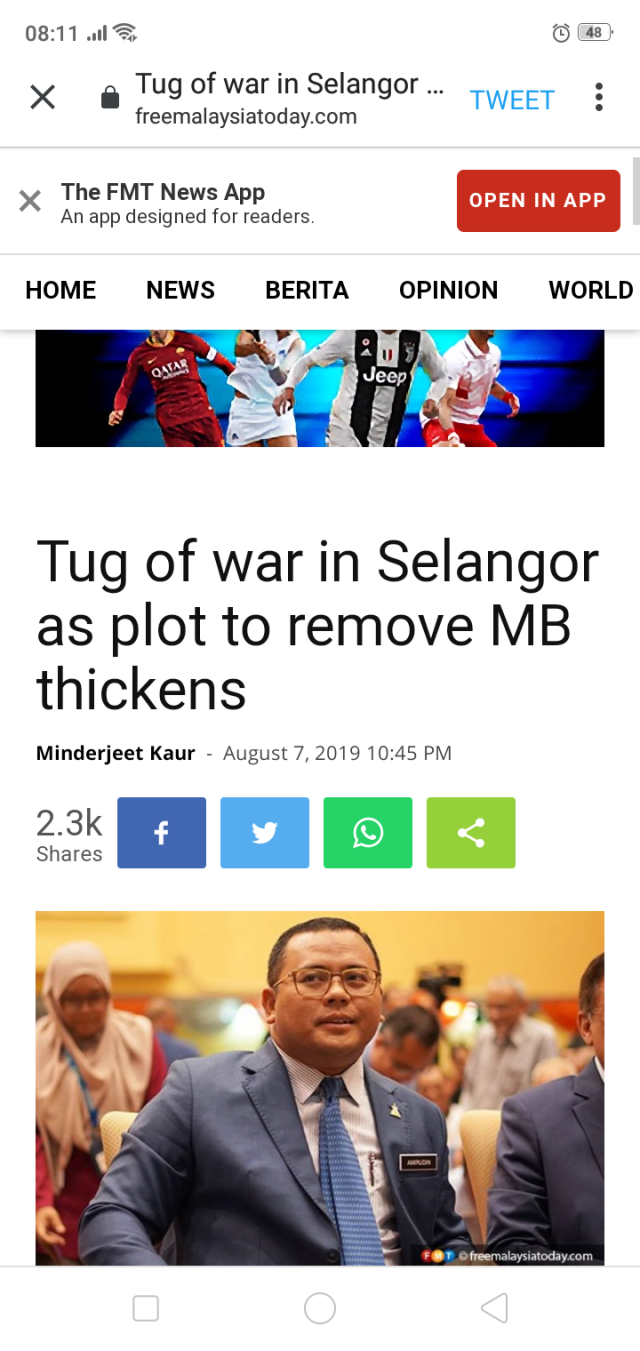Open the NEWS menu tab

pyautogui.click(x=181, y=290)
